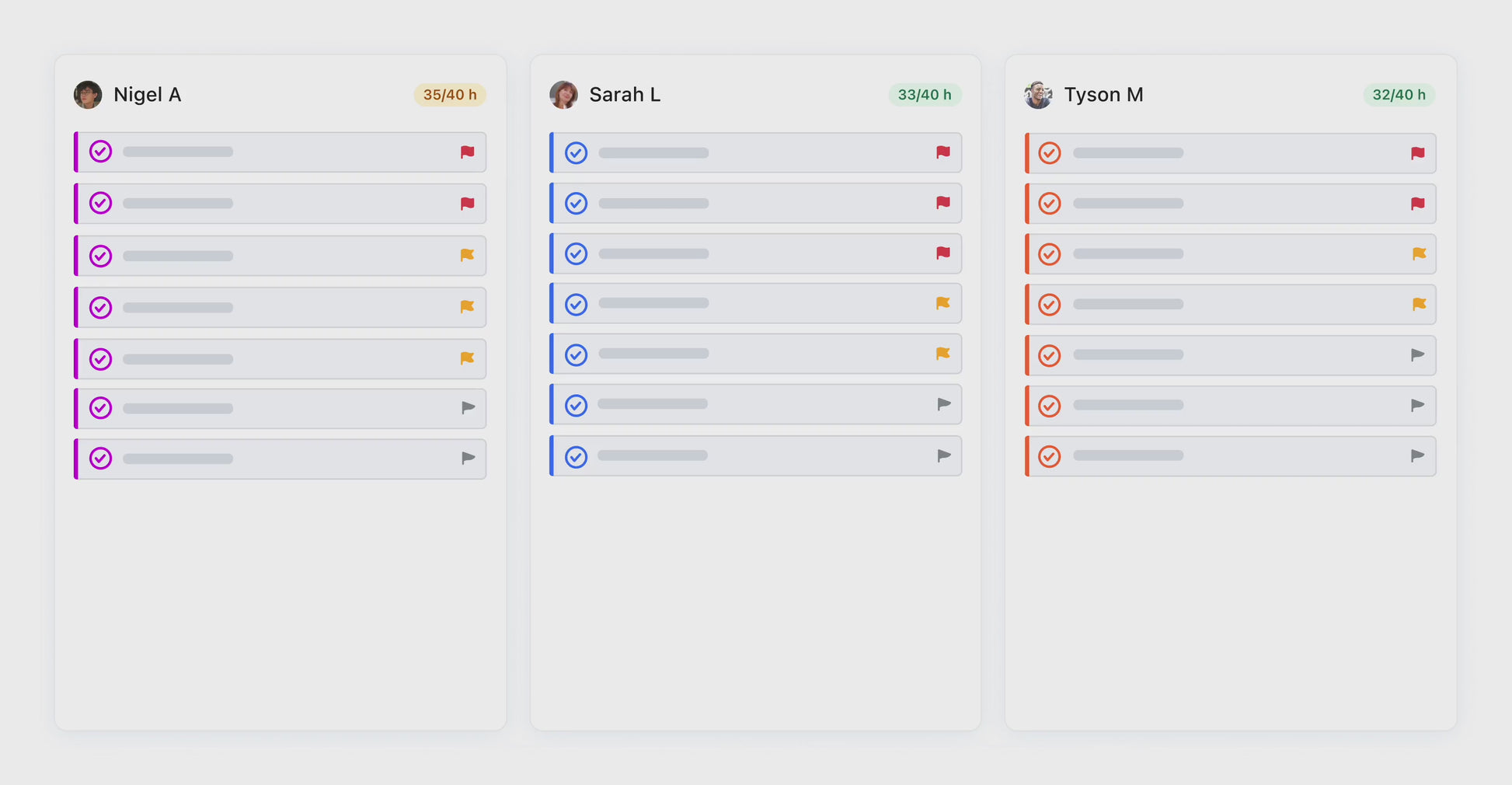This screenshot has width=1512, height=785.
Task: Click Nigel A's 35/40 h hours badge
Action: 450,95
